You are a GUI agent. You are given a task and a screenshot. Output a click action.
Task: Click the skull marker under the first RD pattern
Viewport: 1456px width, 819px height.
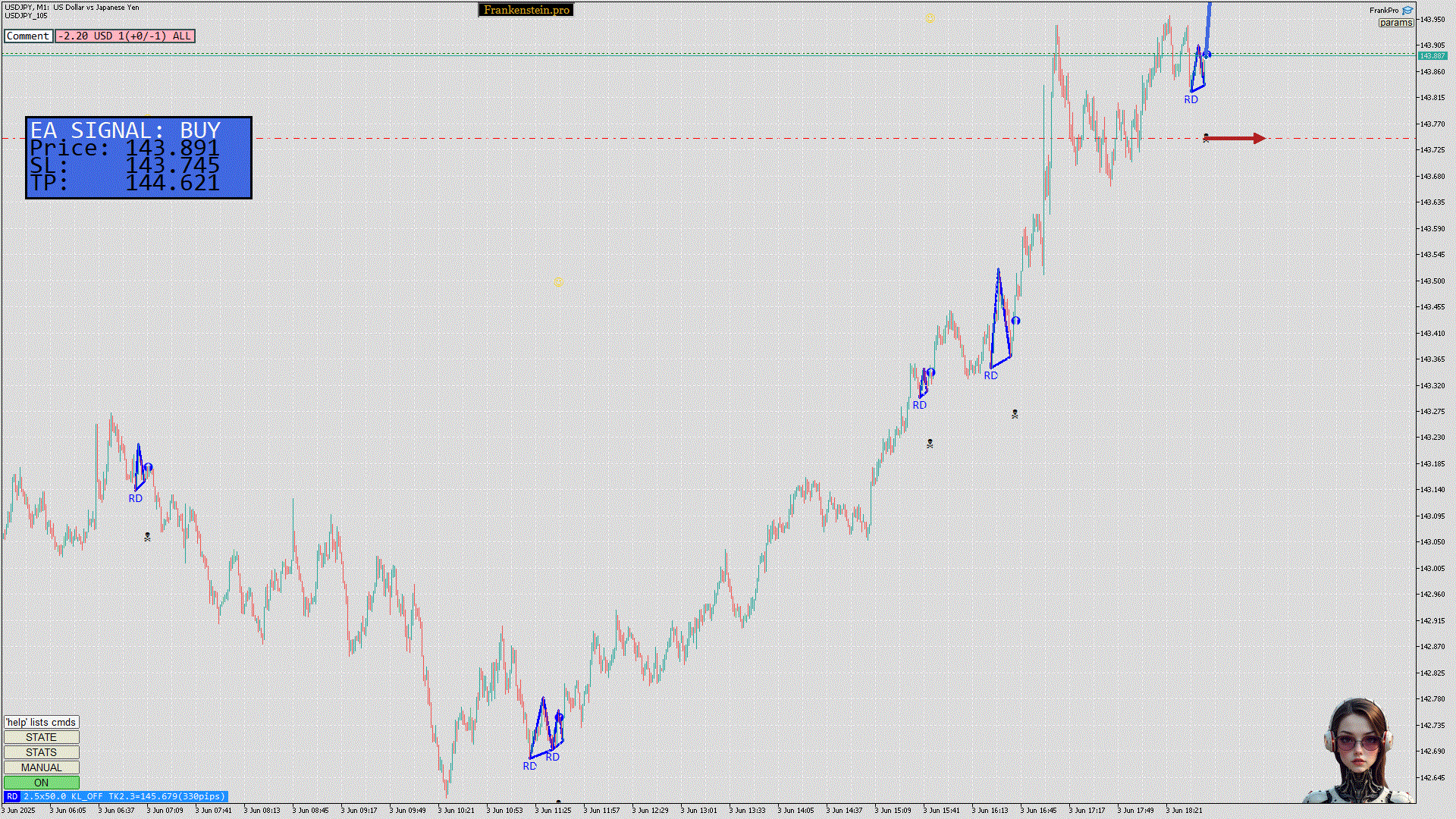[147, 537]
